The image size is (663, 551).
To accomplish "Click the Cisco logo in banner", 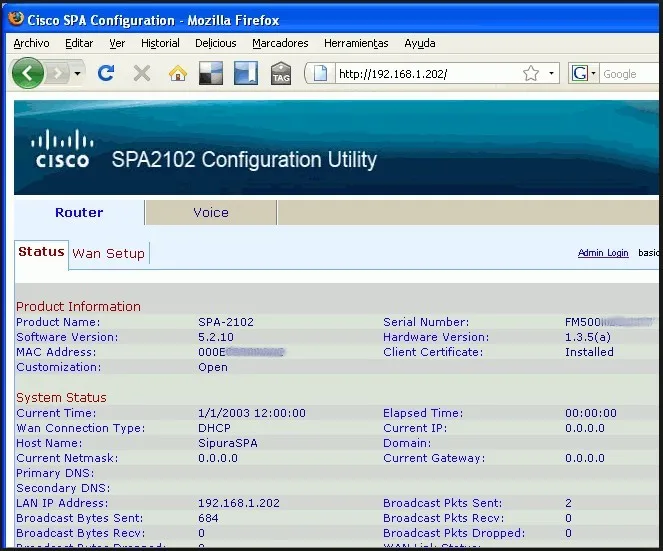I will tap(62, 148).
